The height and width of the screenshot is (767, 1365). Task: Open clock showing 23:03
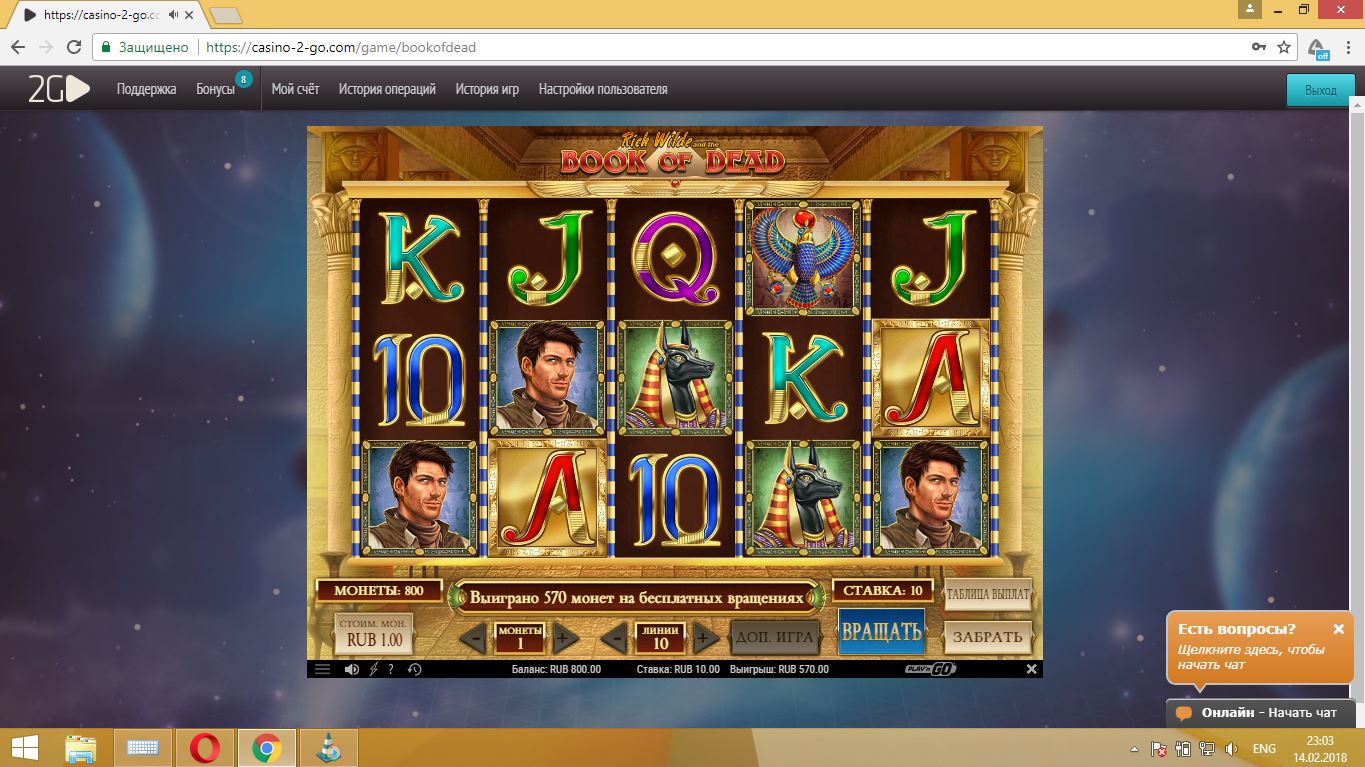click(1320, 748)
